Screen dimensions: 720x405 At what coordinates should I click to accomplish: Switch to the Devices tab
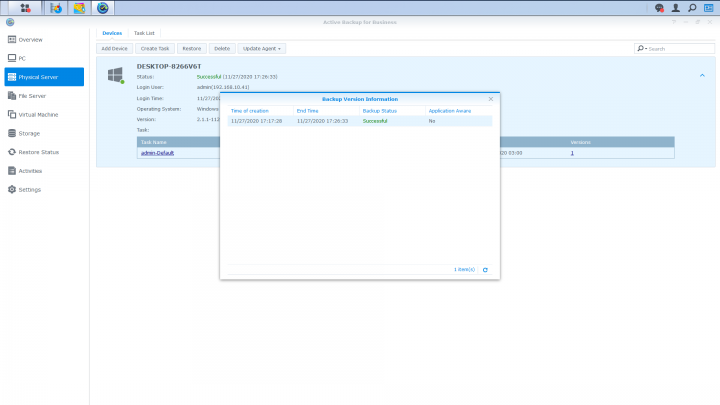(112, 33)
